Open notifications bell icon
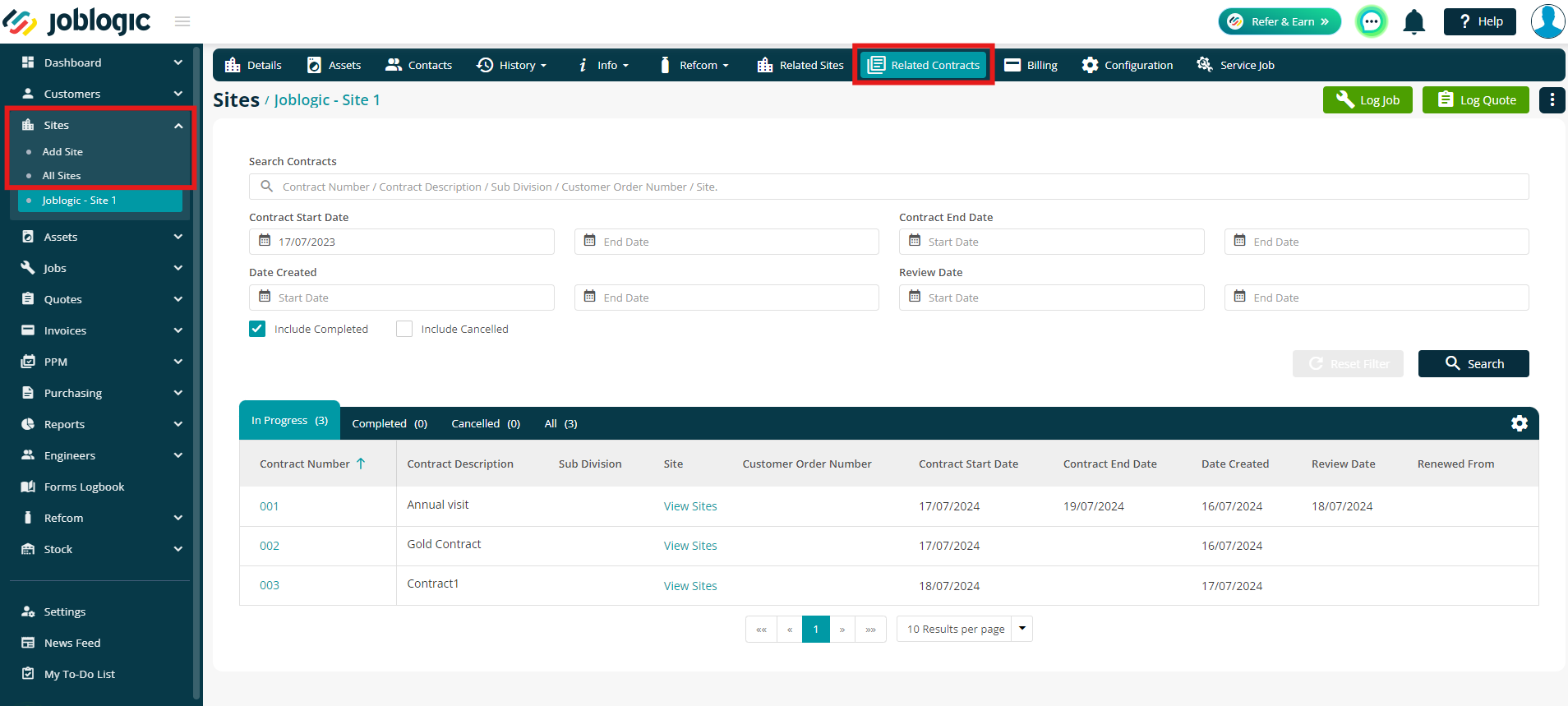 [x=1414, y=21]
